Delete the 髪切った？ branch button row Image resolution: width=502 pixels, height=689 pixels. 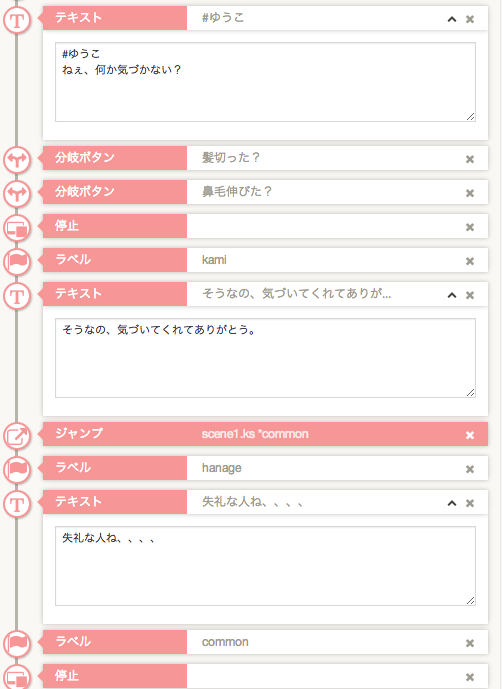coord(470,159)
